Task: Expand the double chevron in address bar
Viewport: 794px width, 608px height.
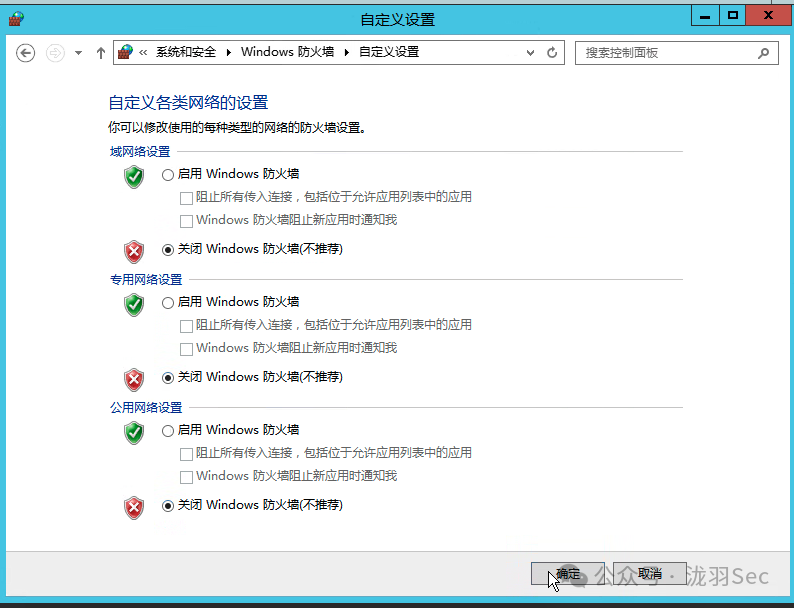Action: pyautogui.click(x=143, y=53)
